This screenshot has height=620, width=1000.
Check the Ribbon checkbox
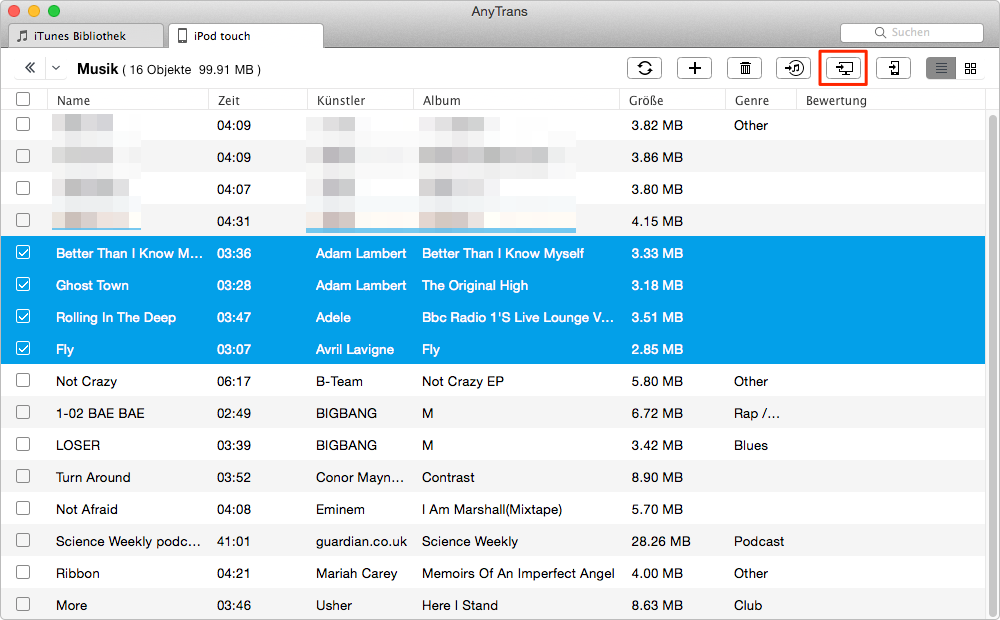point(23,572)
